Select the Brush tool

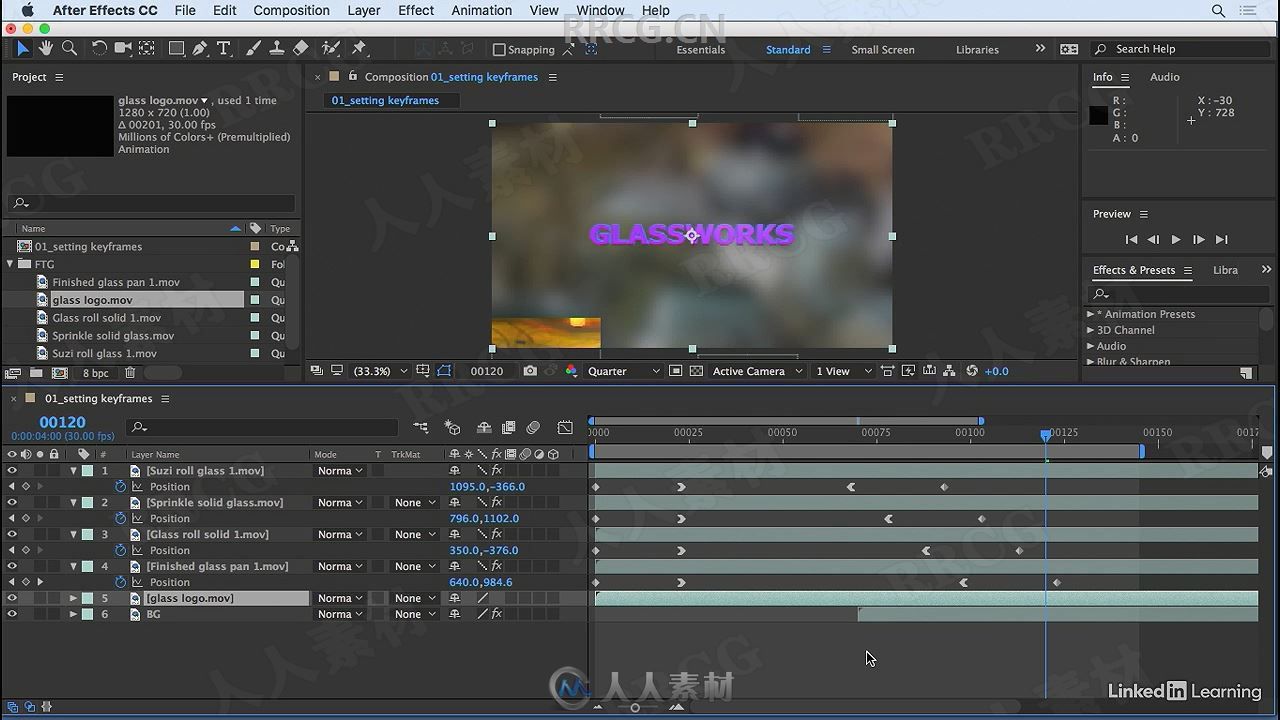point(253,48)
